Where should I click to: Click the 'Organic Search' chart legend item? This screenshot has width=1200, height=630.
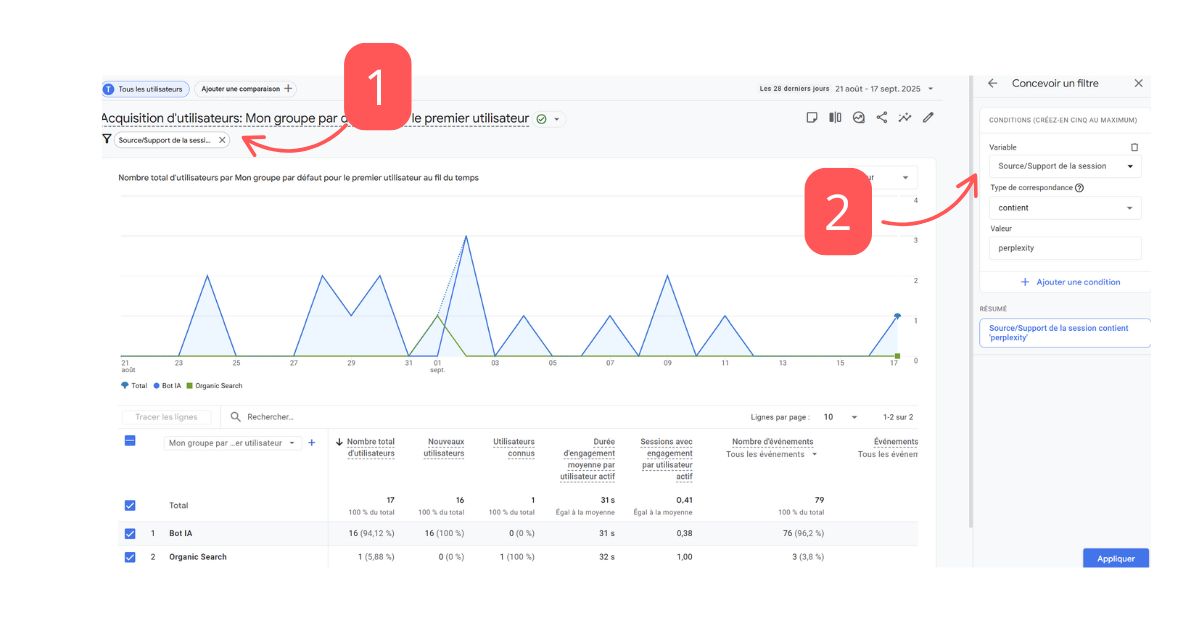tap(214, 386)
